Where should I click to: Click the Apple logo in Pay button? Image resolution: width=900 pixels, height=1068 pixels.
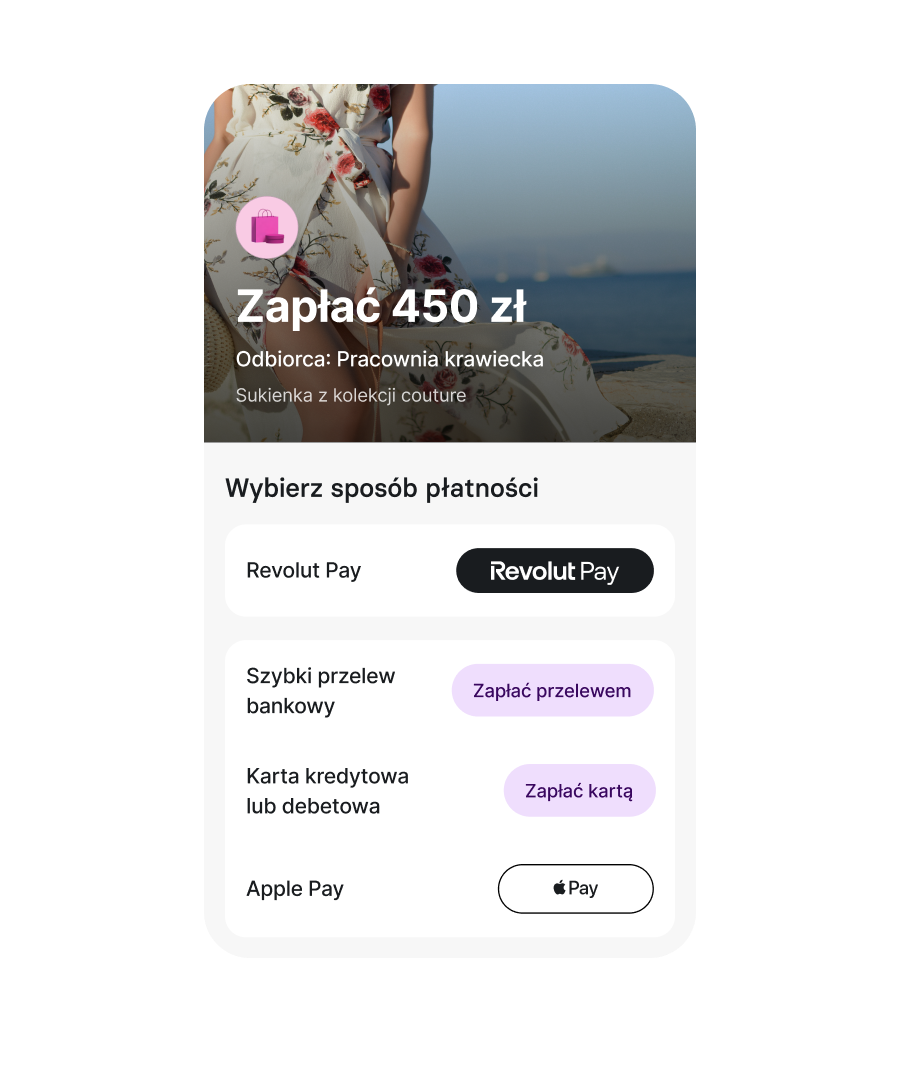559,888
